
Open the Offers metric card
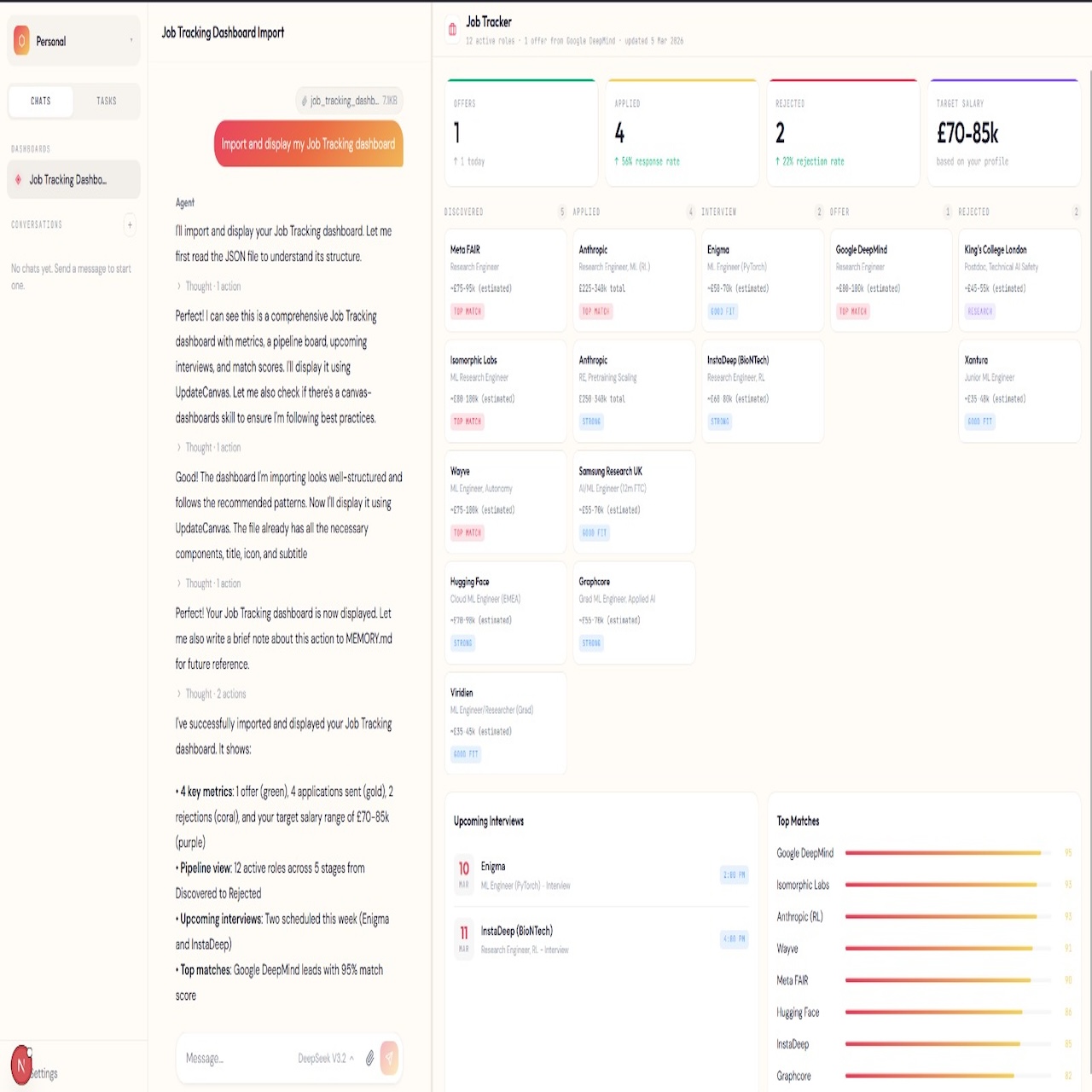[x=520, y=132]
